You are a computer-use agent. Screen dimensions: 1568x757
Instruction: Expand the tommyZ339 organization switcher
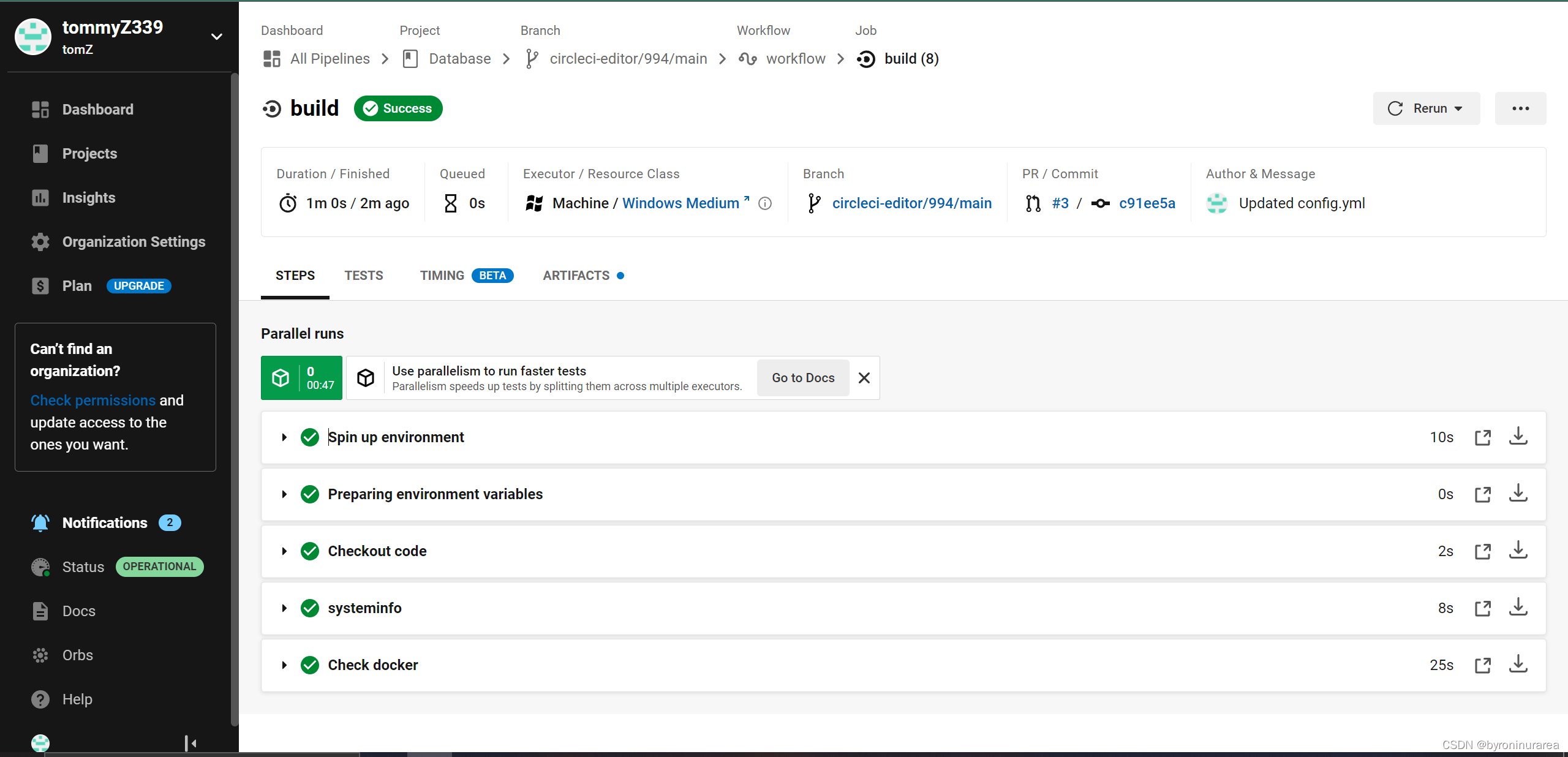pyautogui.click(x=217, y=37)
